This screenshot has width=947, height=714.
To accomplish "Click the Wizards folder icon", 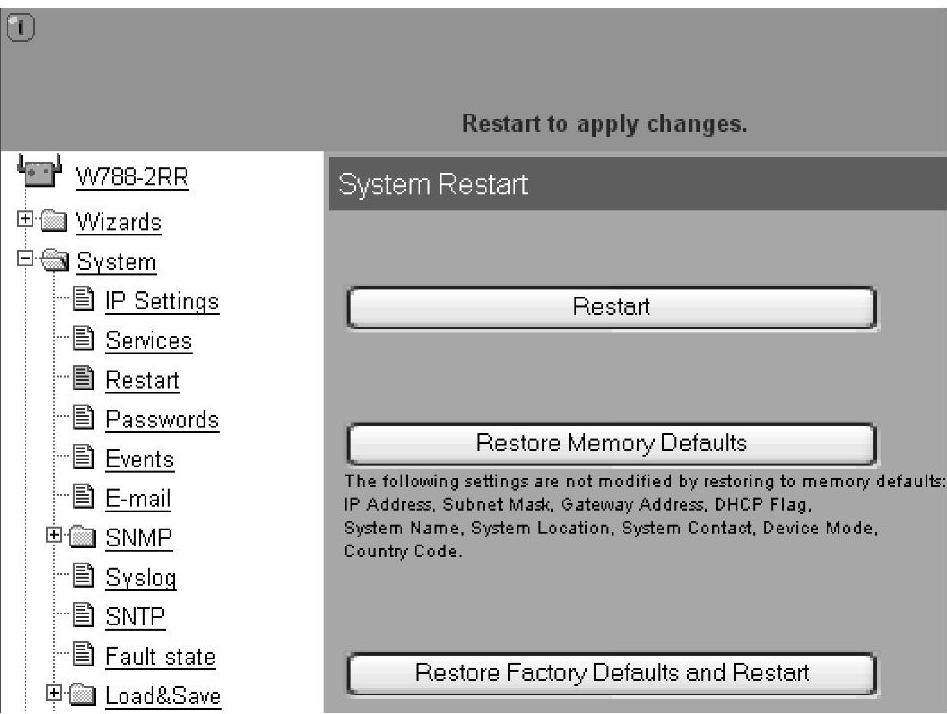I will coord(54,220).
